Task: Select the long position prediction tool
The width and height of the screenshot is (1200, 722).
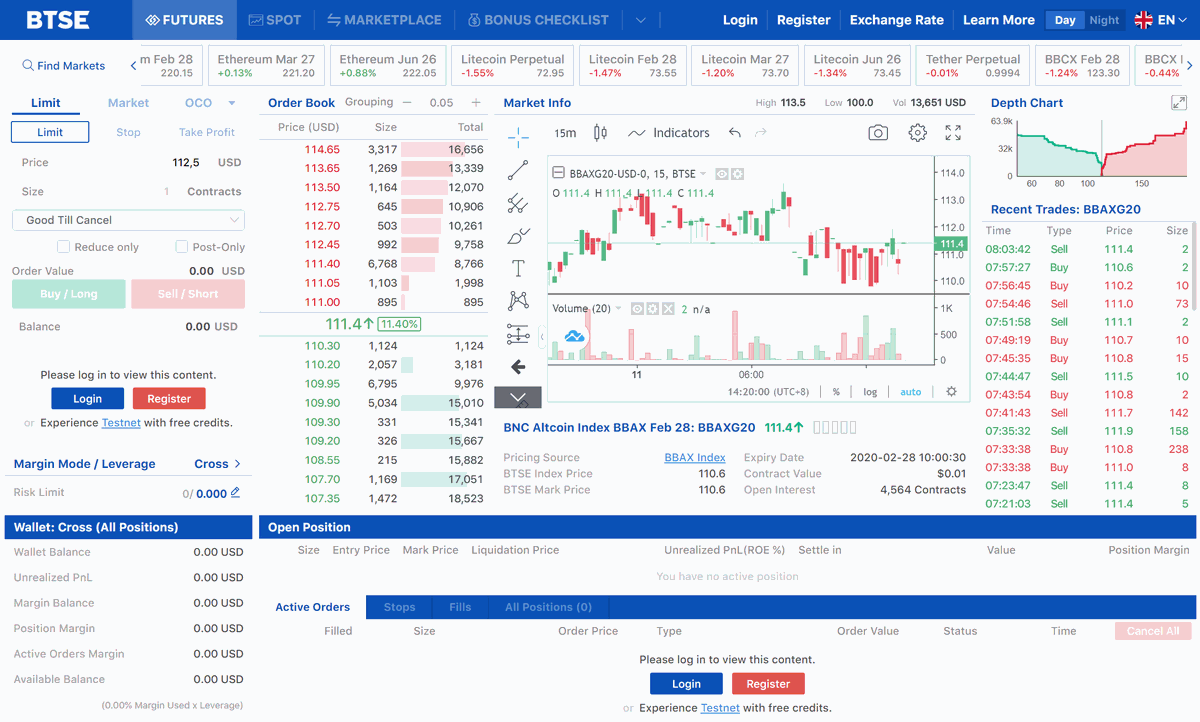Action: click(x=518, y=334)
